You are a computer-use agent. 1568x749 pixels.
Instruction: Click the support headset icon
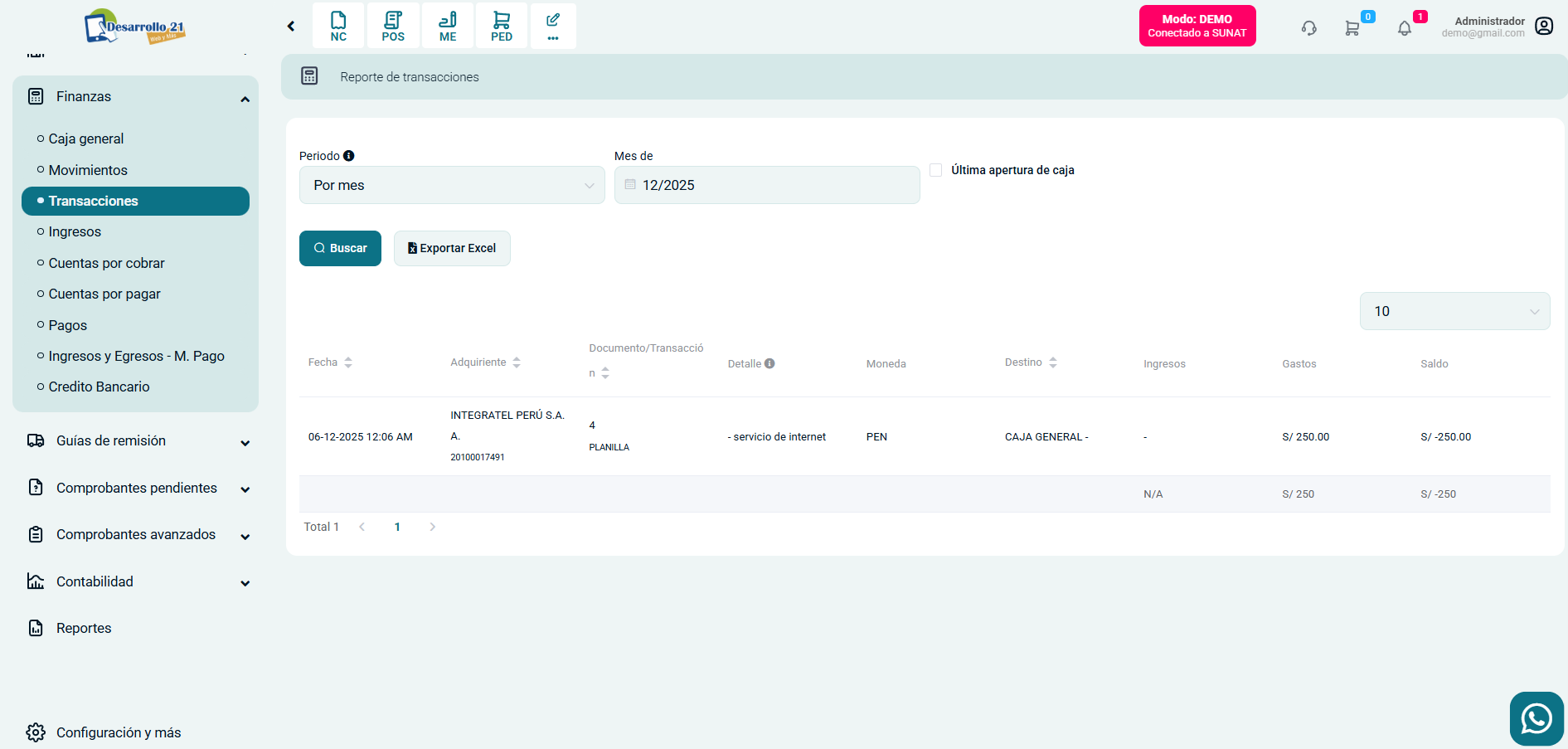click(1308, 28)
